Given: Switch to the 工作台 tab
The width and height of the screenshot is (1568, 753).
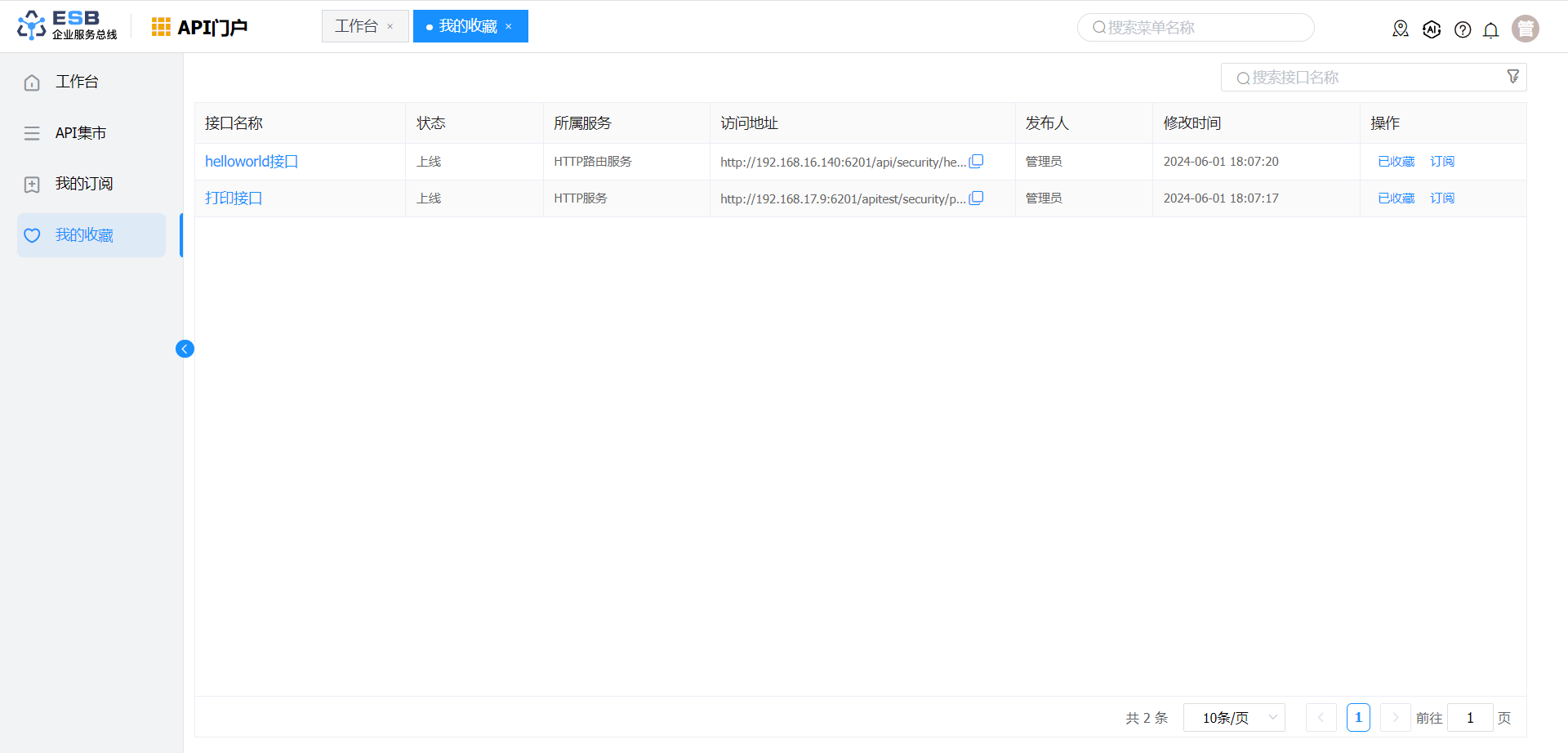Looking at the screenshot, I should click(357, 26).
